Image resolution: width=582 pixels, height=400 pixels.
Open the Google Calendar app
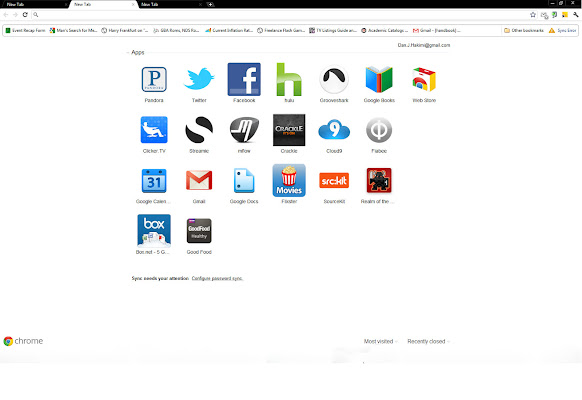pos(154,181)
